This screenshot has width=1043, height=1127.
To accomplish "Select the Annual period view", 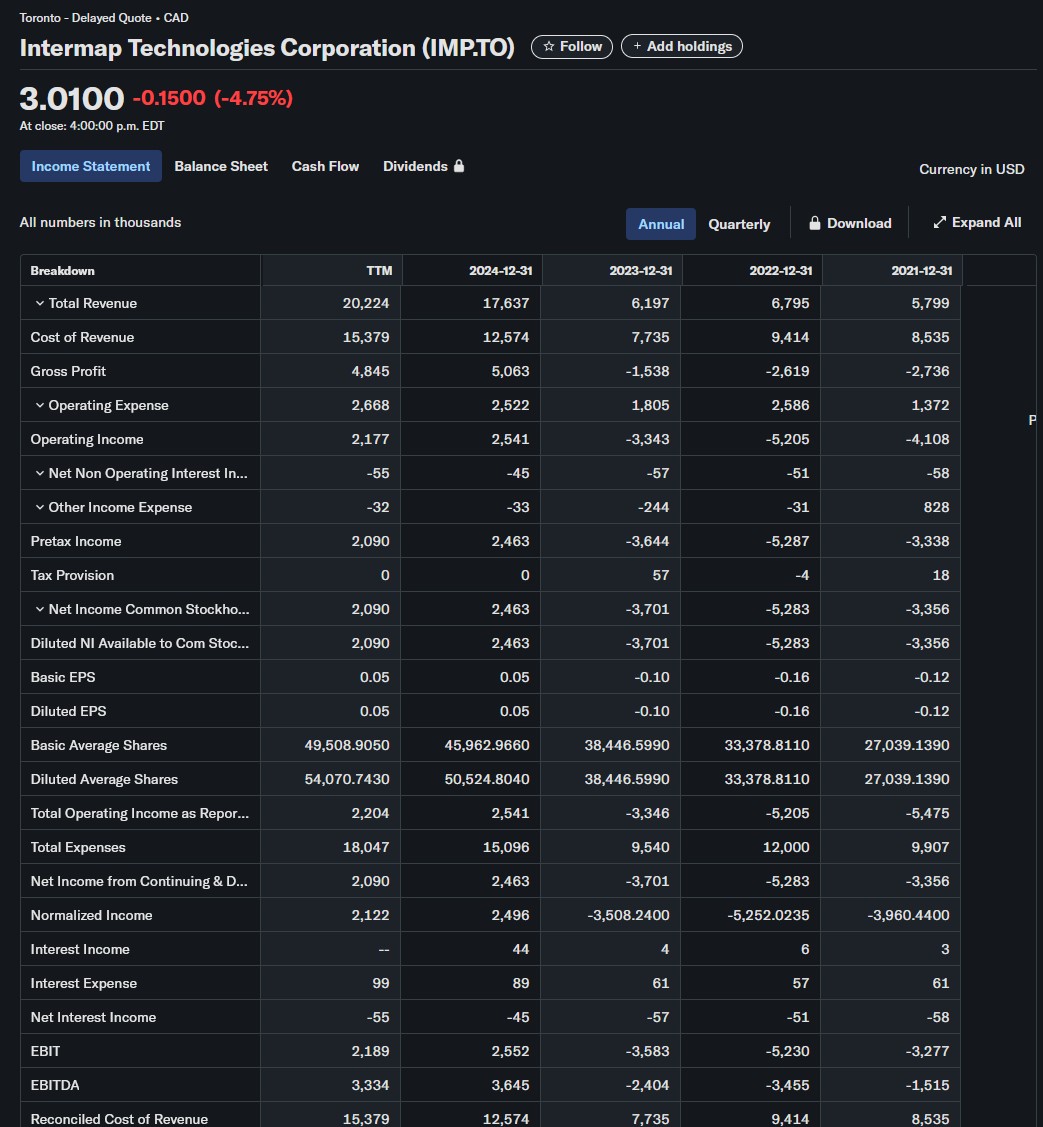I will 661,224.
